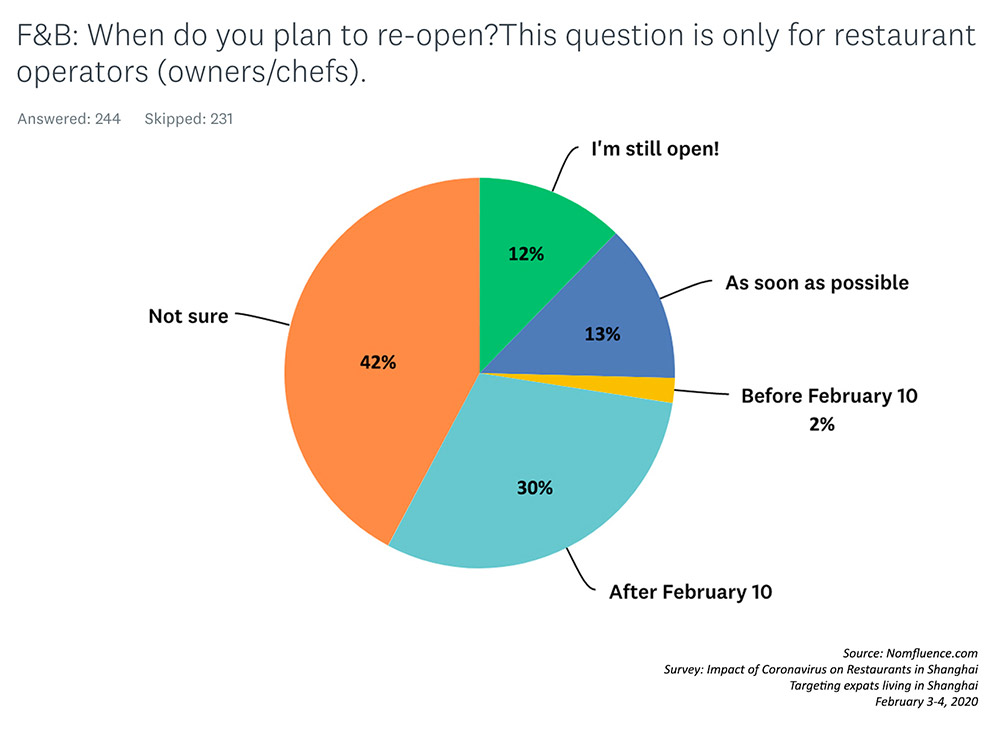The width and height of the screenshot is (1000, 740).
Task: Click the 42% value in the chart
Action: pyautogui.click(x=378, y=363)
